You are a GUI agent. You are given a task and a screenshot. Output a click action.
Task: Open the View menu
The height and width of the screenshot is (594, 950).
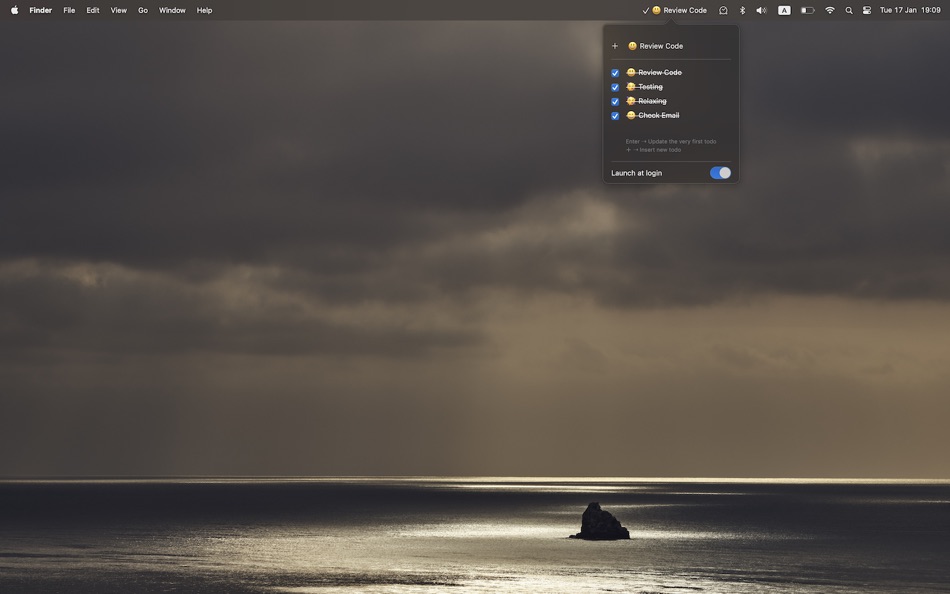point(119,10)
